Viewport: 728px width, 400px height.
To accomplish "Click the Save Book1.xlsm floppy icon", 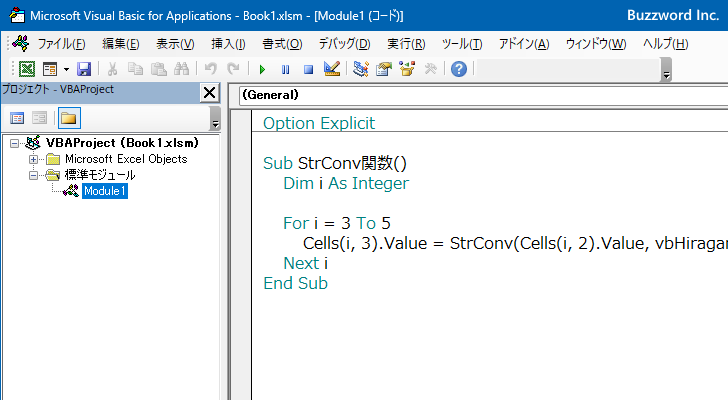I will coord(84,69).
